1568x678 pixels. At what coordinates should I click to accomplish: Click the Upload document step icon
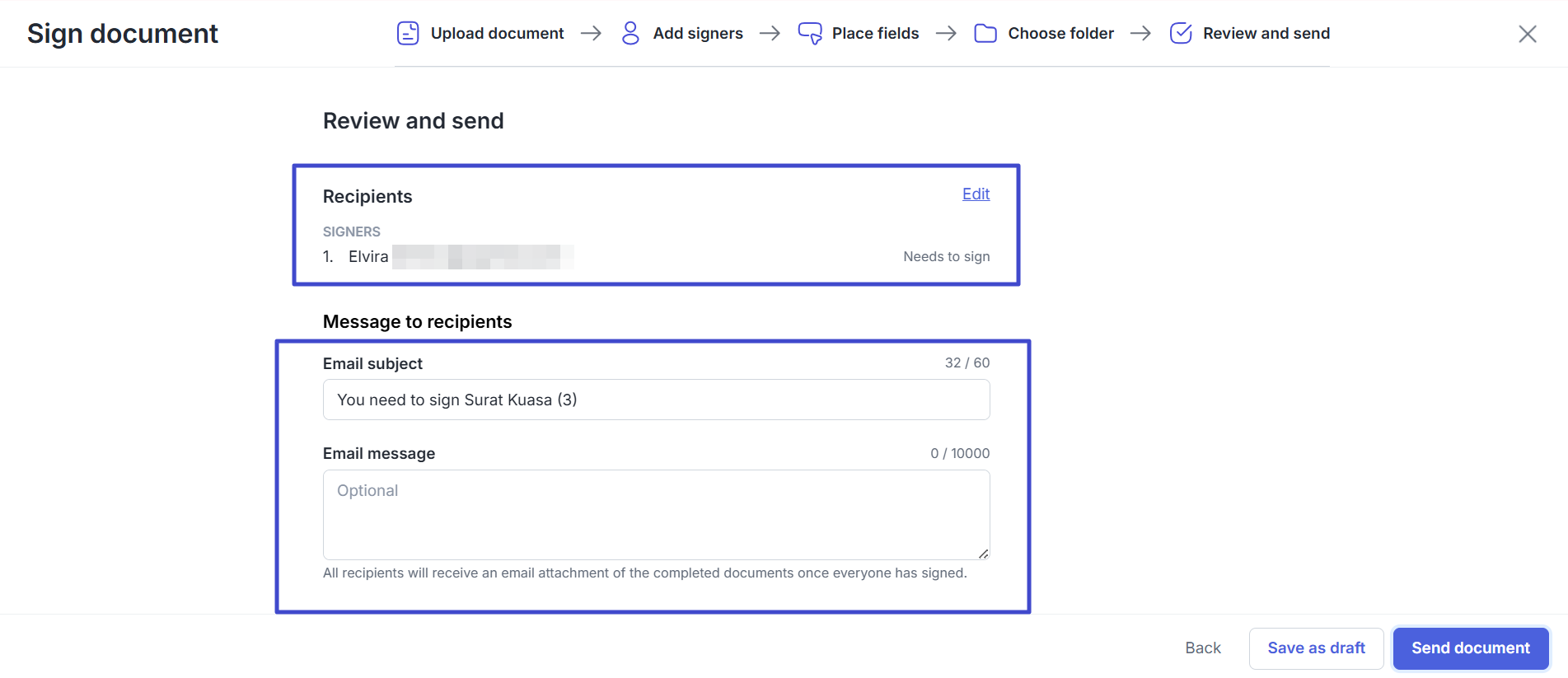coord(408,33)
